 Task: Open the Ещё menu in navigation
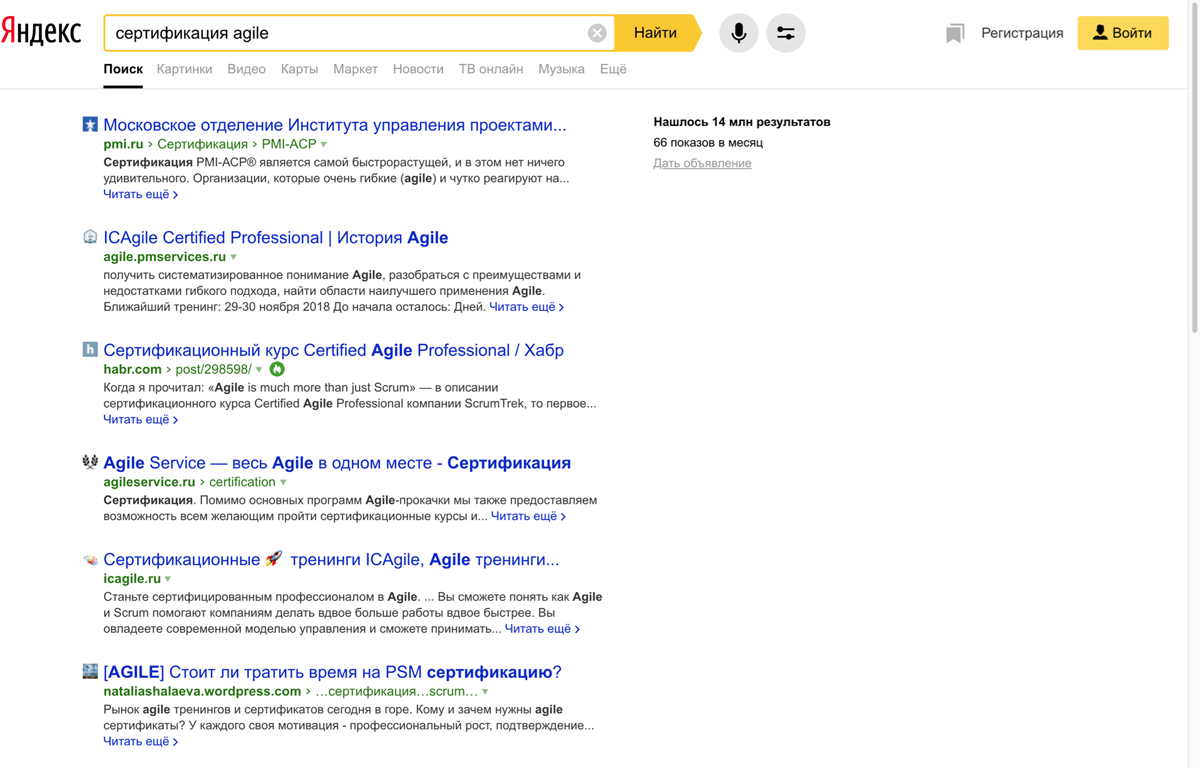[x=613, y=69]
